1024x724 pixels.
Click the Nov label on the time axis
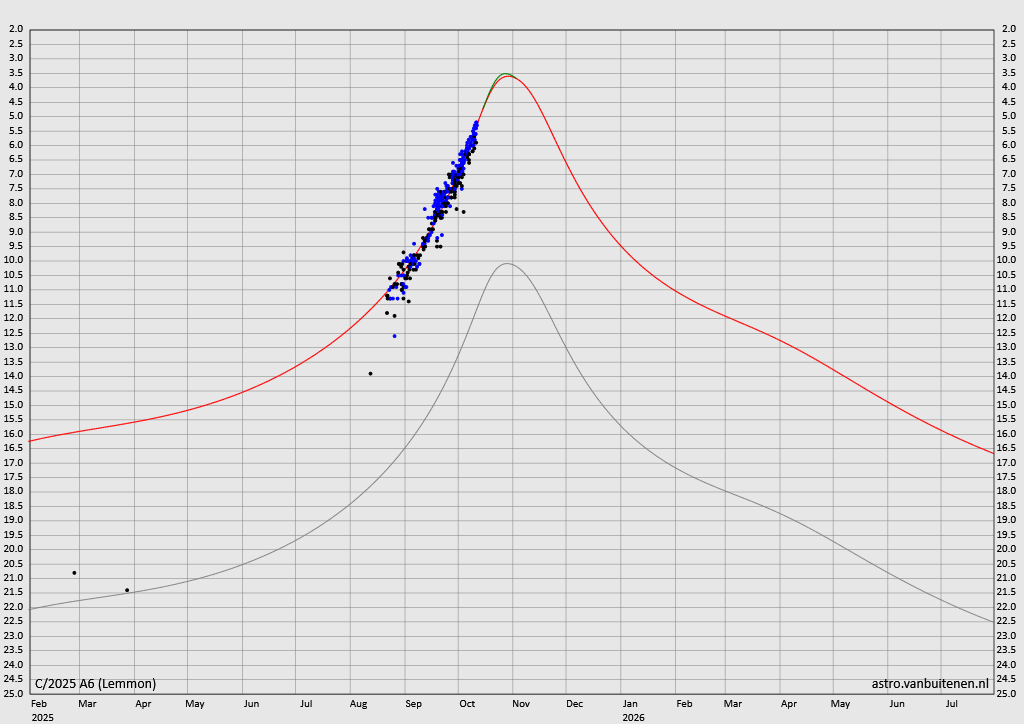(x=521, y=704)
